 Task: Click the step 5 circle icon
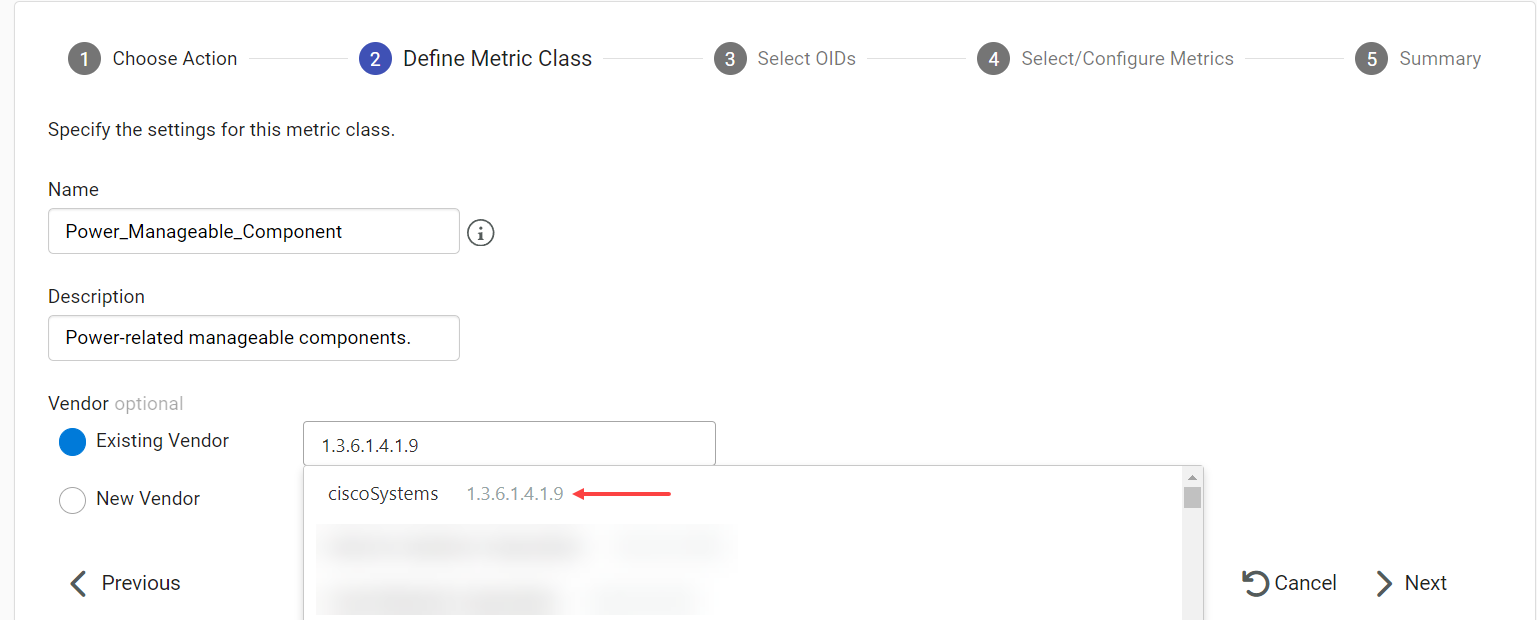pyautogui.click(x=1371, y=59)
